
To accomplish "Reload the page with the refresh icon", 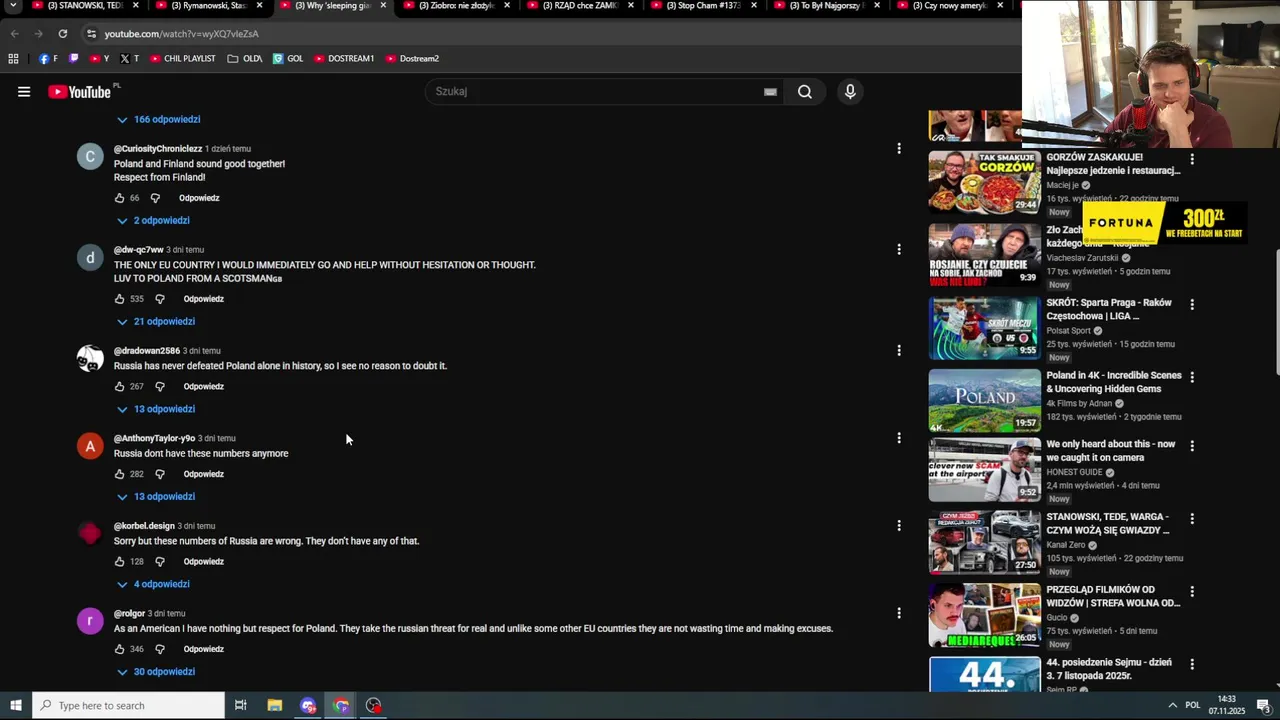I will (x=62, y=33).
